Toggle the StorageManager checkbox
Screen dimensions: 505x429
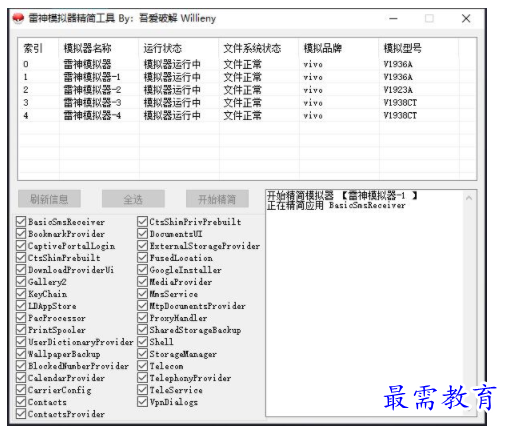[142, 354]
